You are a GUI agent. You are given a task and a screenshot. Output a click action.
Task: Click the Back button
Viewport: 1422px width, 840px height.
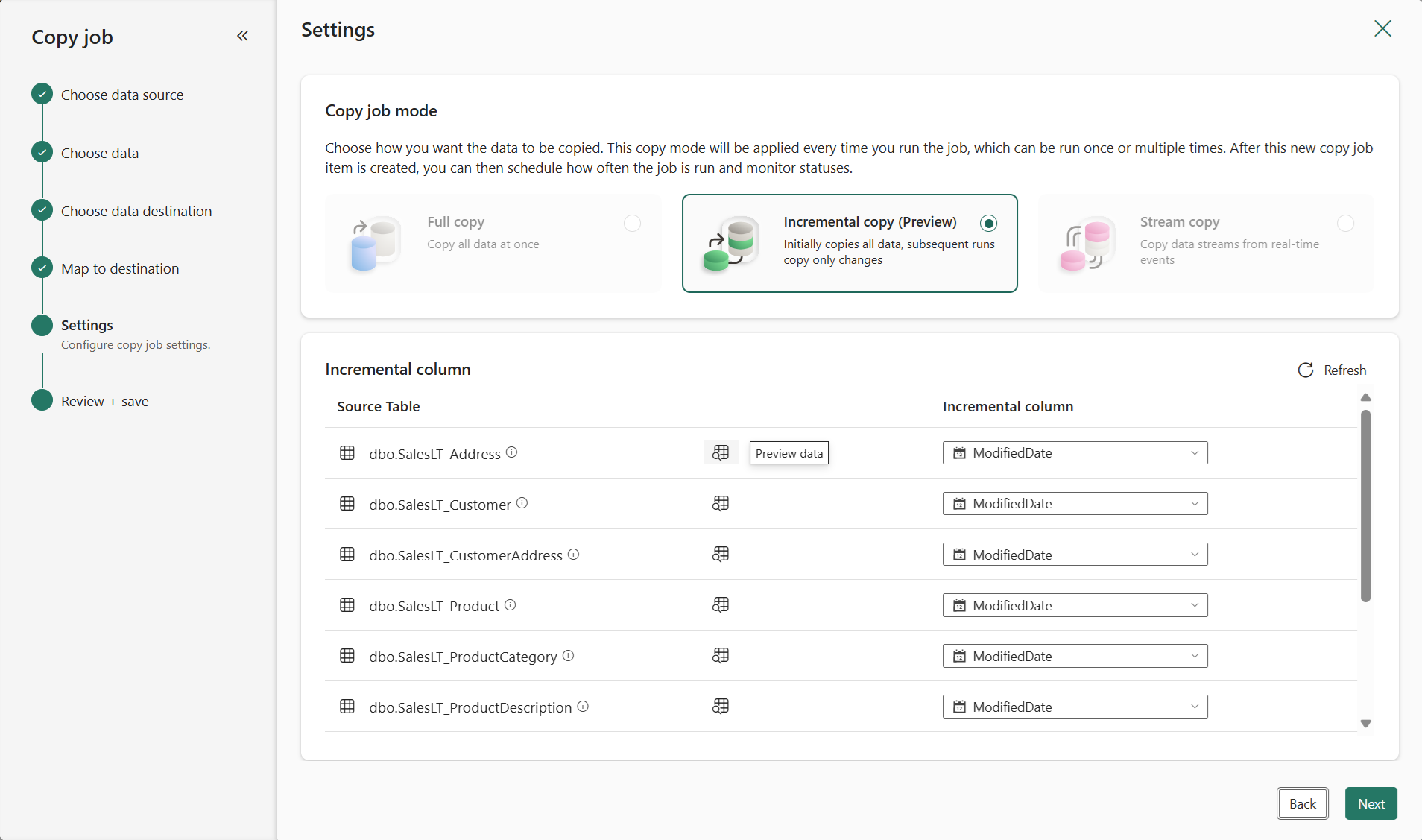pyautogui.click(x=1302, y=803)
